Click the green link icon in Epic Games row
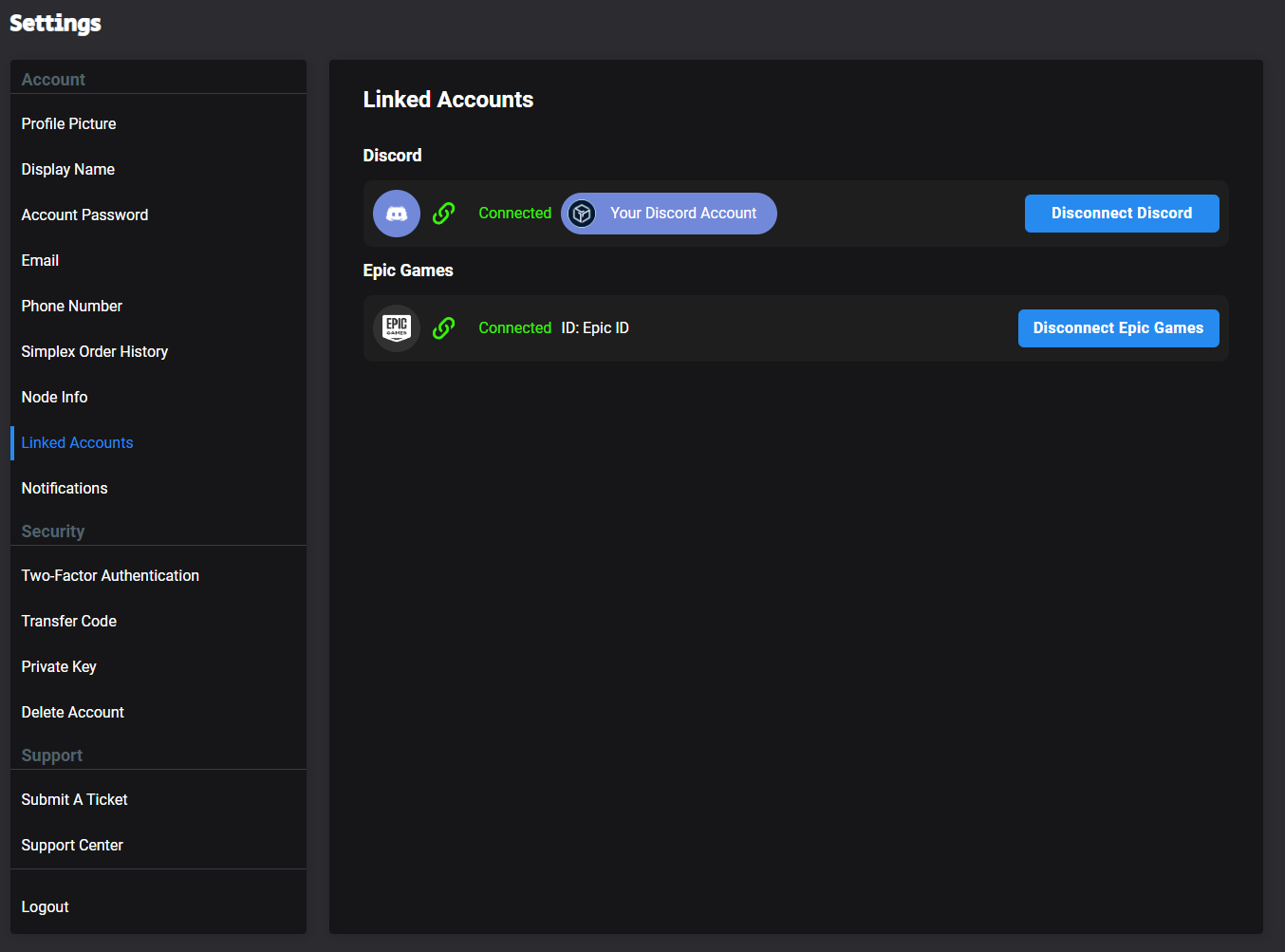 (443, 328)
